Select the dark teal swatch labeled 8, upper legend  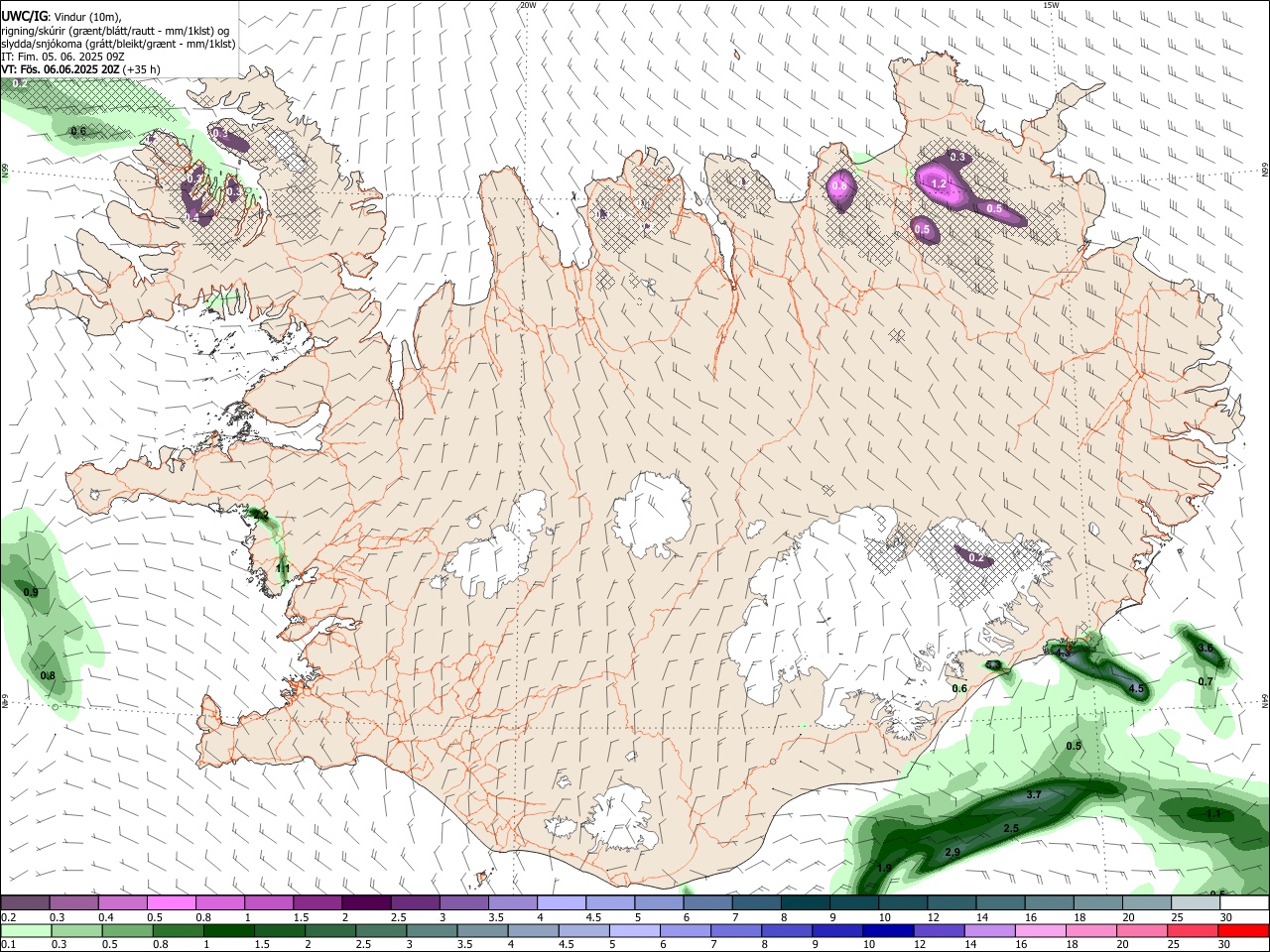[x=805, y=902]
